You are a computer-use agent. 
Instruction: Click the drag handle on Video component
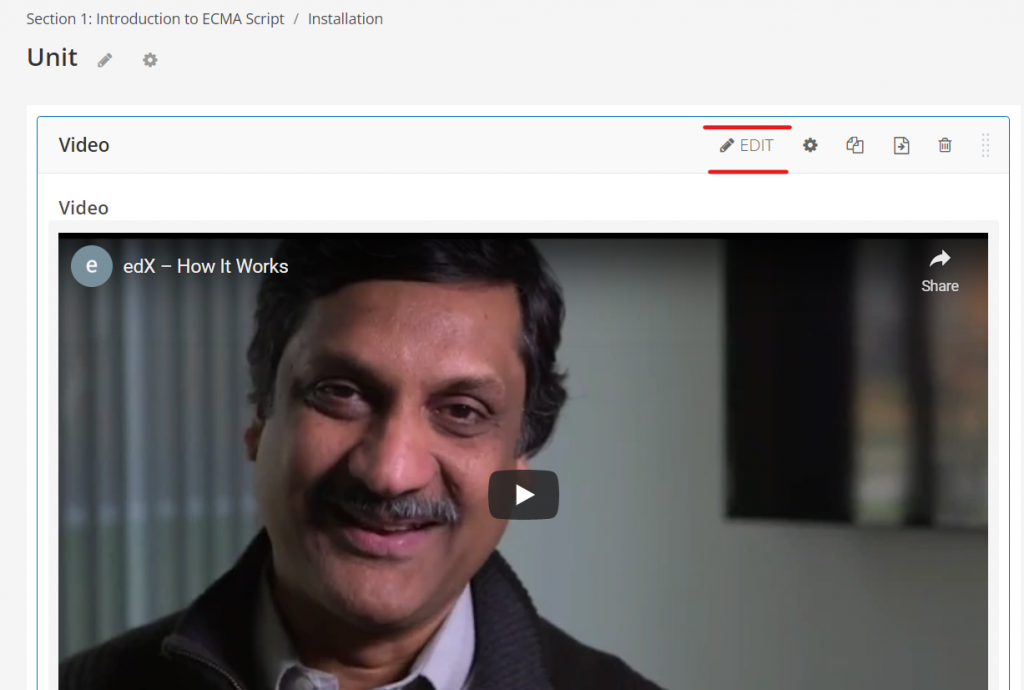985,145
